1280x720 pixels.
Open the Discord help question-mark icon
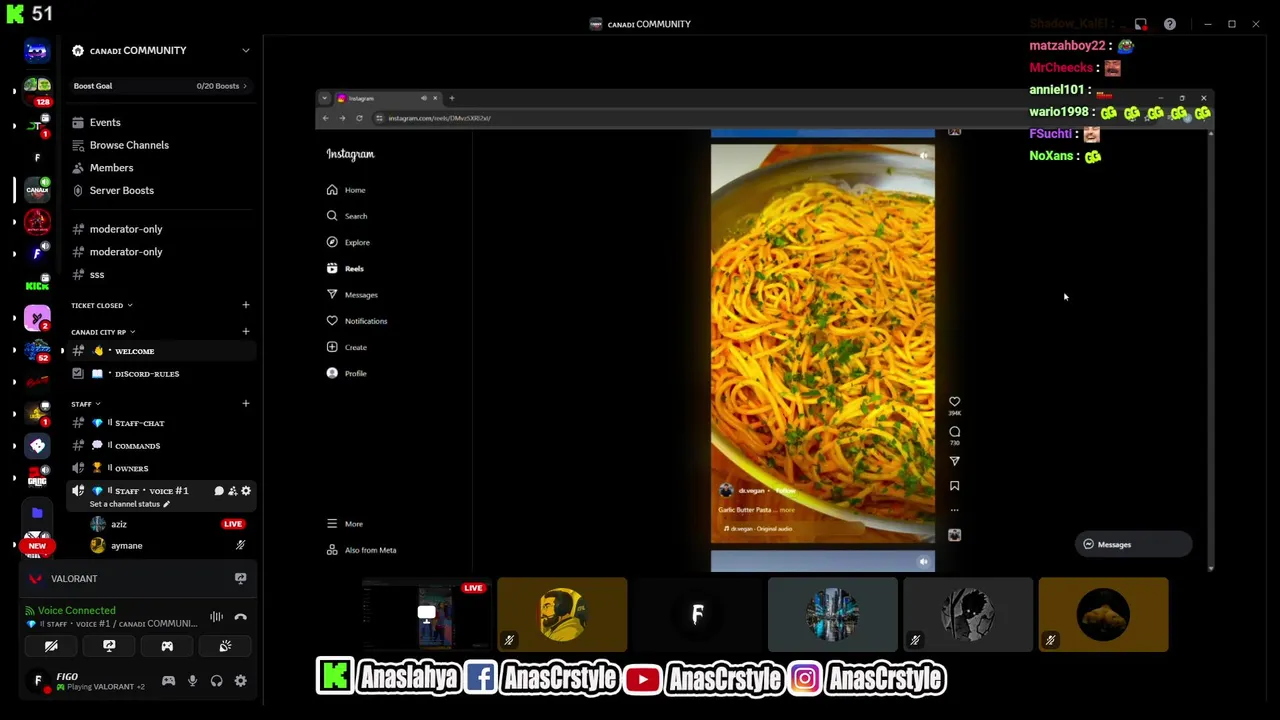1170,24
